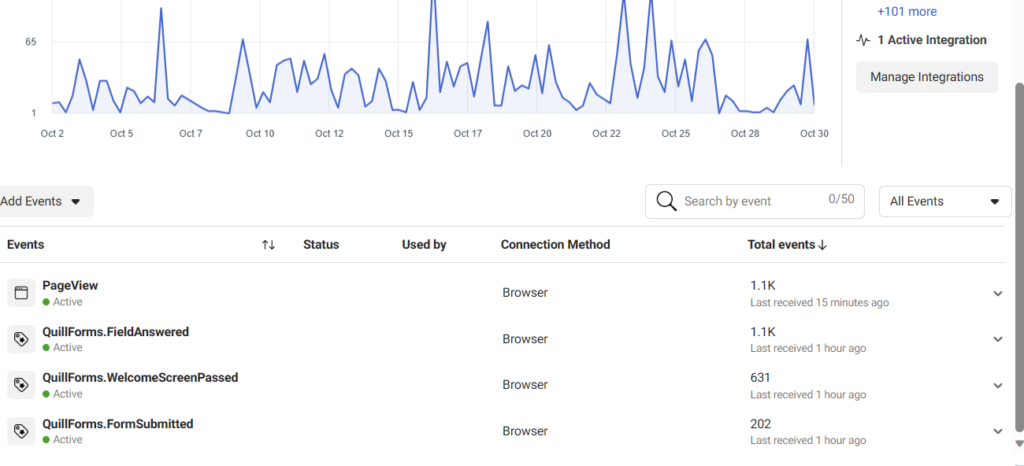Click the vertical scrollbar thumb
1024x466 pixels.
[x=1019, y=256]
